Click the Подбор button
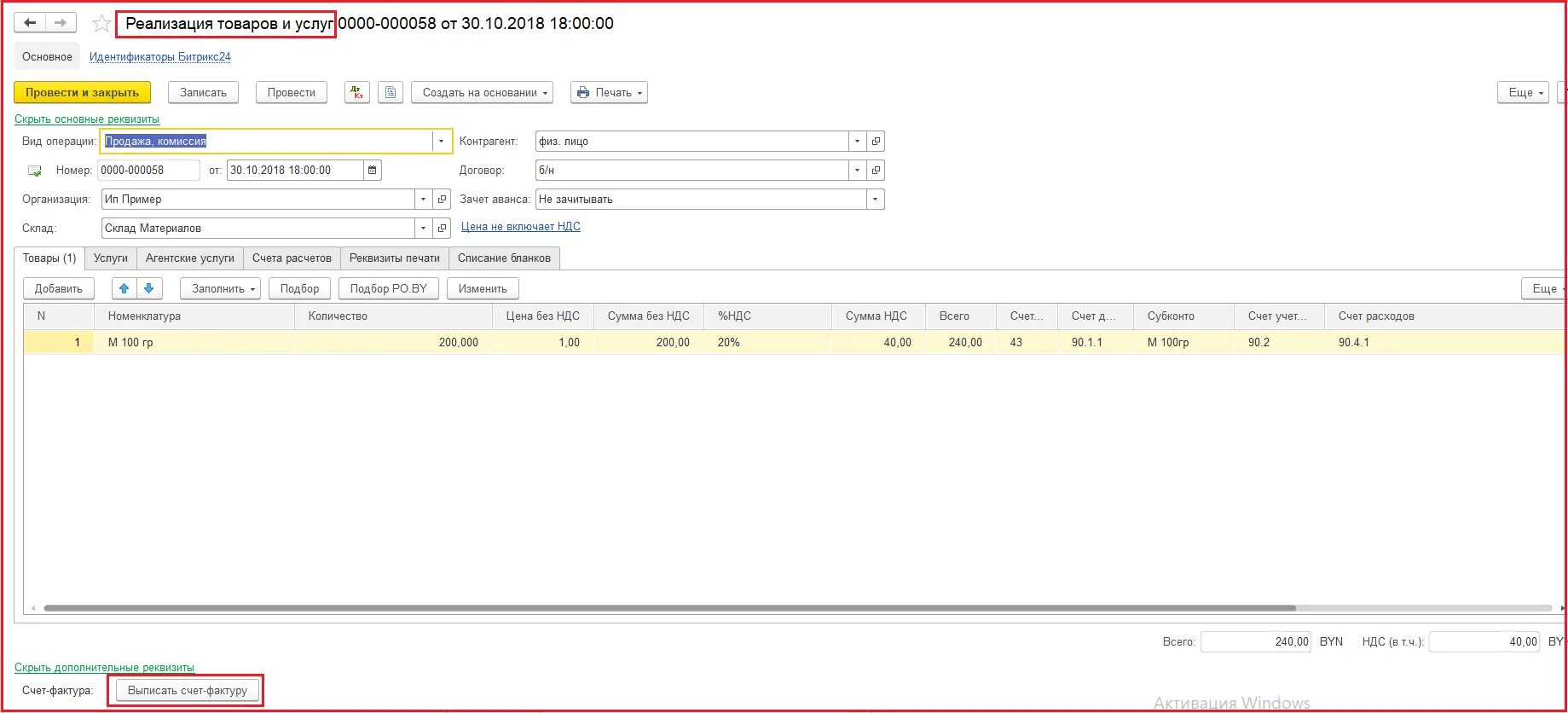The image size is (1568, 713). pyautogui.click(x=299, y=288)
